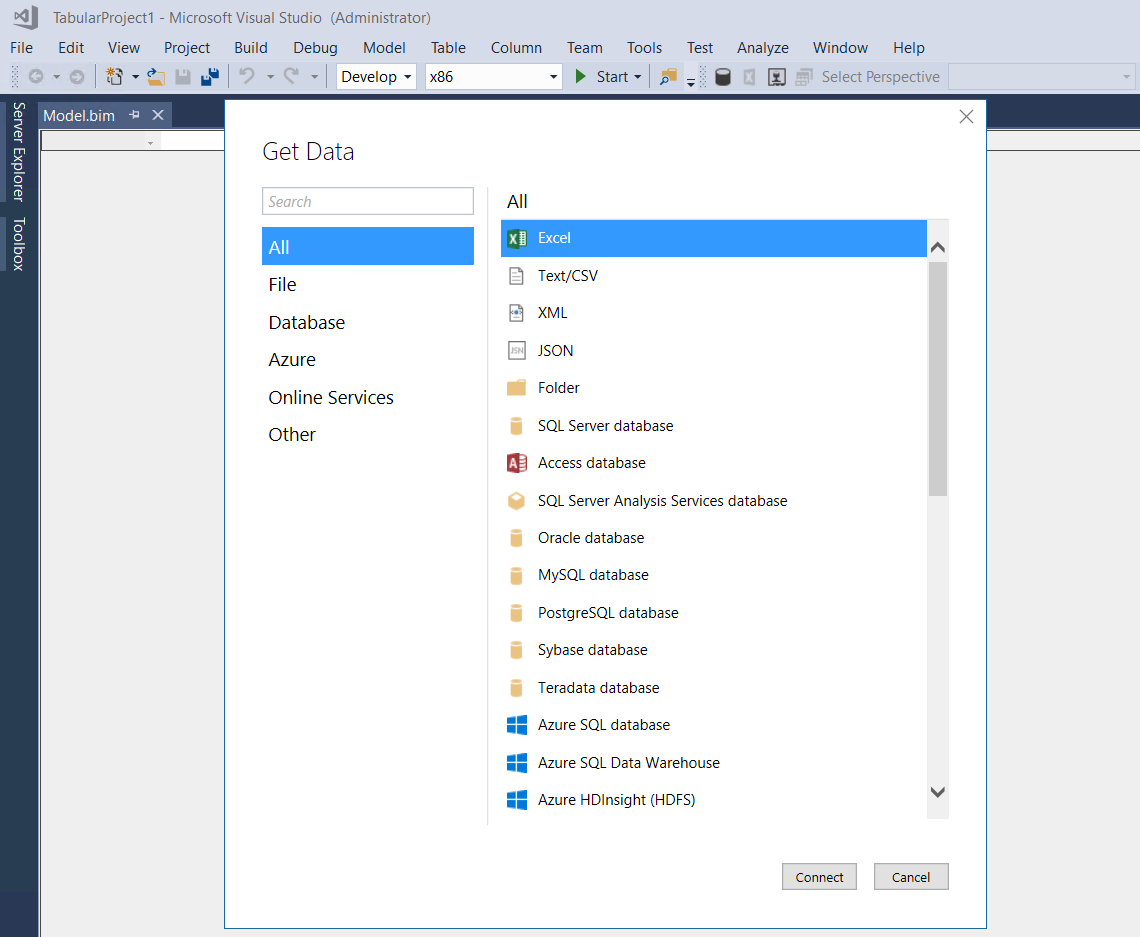This screenshot has width=1140, height=937.
Task: Filter data sources by Azure category
Action: (368, 359)
